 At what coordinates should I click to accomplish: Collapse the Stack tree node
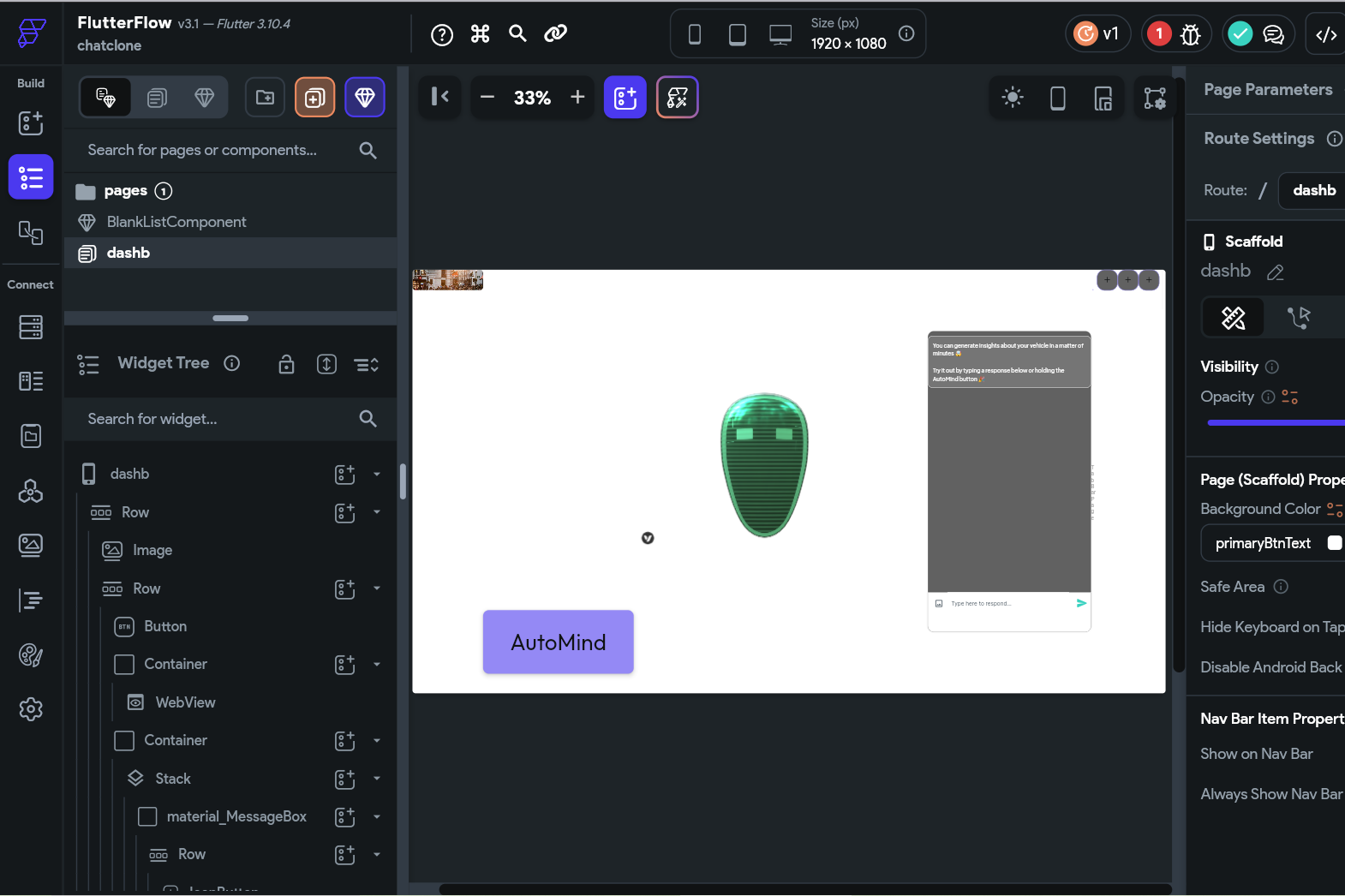click(x=377, y=779)
